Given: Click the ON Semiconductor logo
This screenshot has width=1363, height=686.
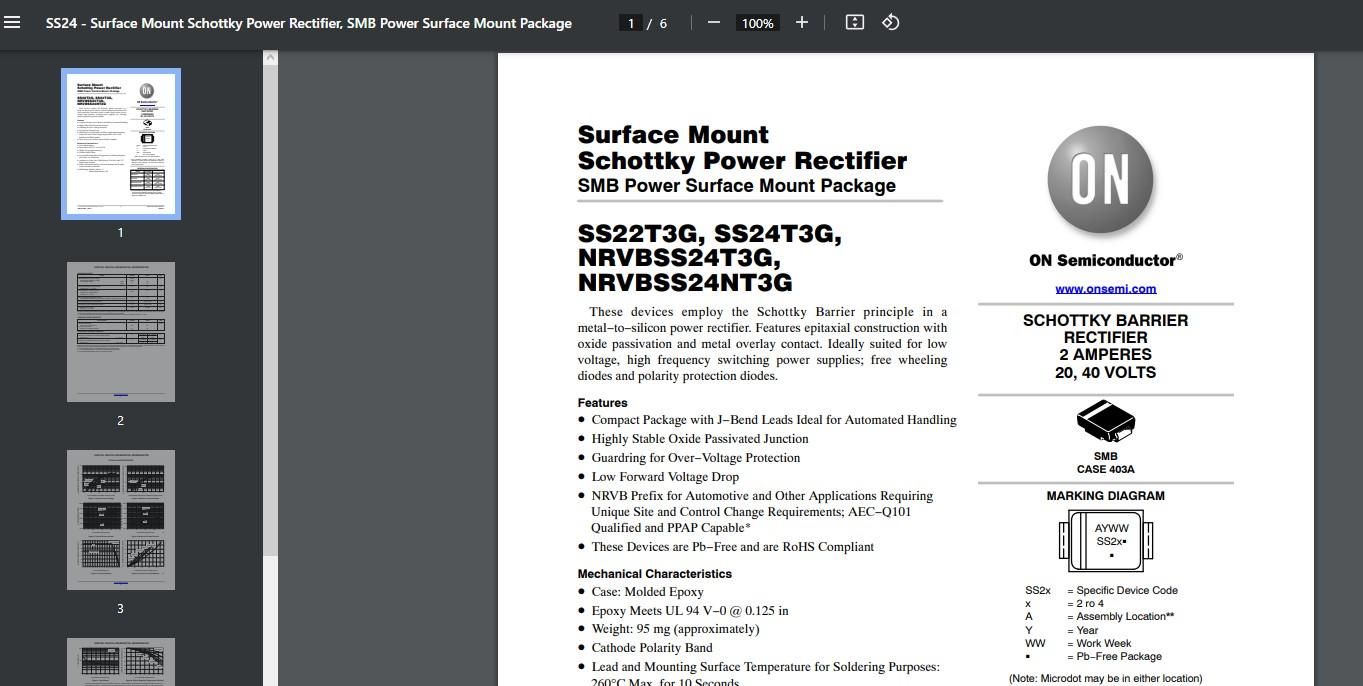Looking at the screenshot, I should 1100,181.
